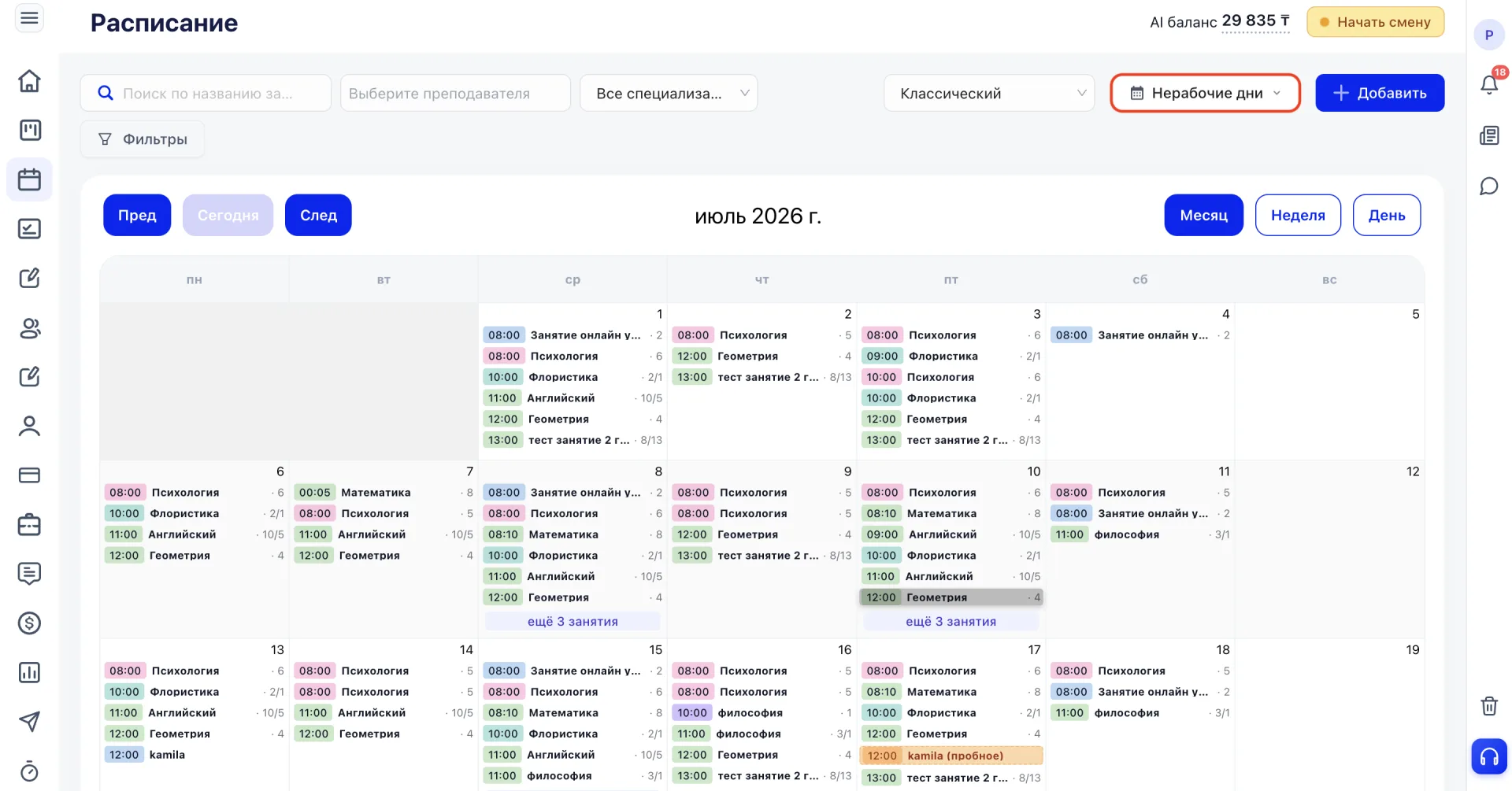Switch to Неделя view
Screen dimensions: 1512x791
tap(1298, 215)
